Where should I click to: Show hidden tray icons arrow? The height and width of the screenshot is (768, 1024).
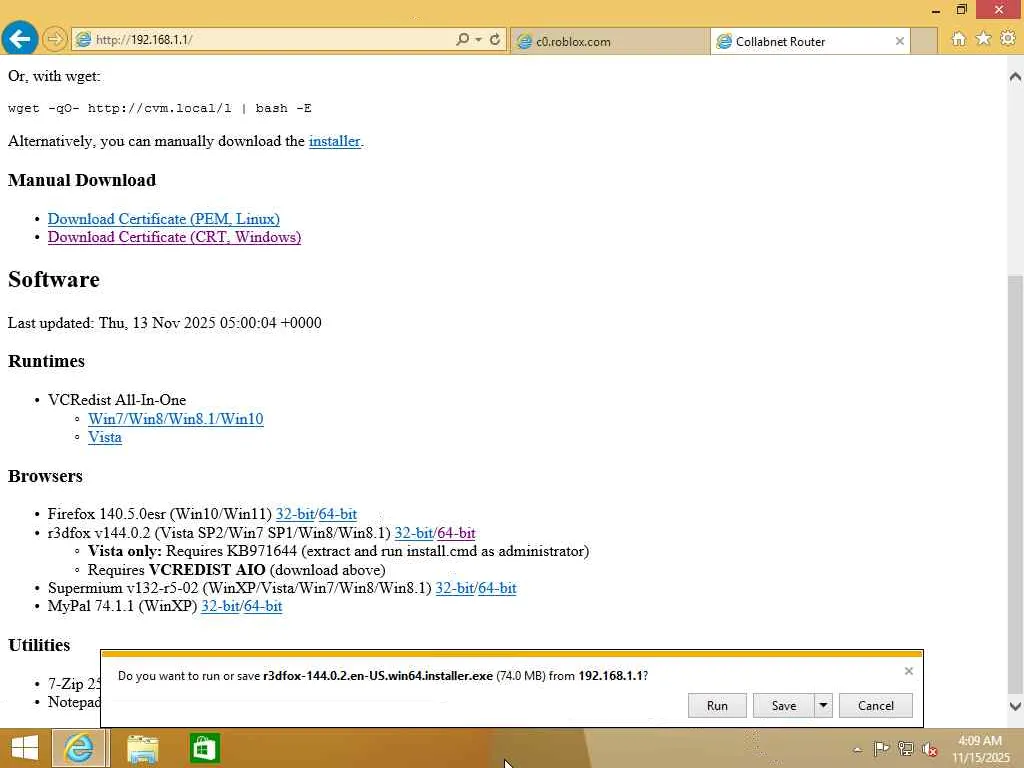tap(857, 749)
